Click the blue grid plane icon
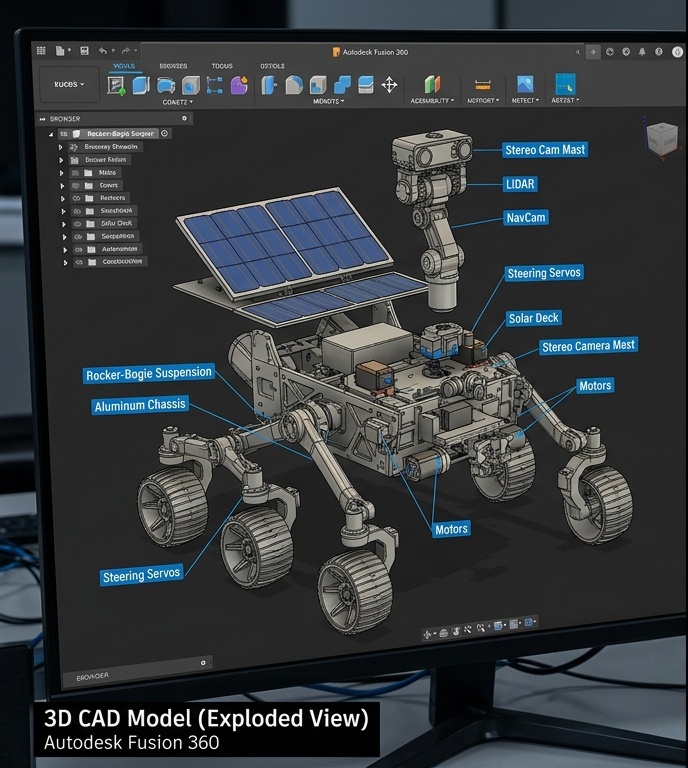This screenshot has width=688, height=768. (565, 84)
